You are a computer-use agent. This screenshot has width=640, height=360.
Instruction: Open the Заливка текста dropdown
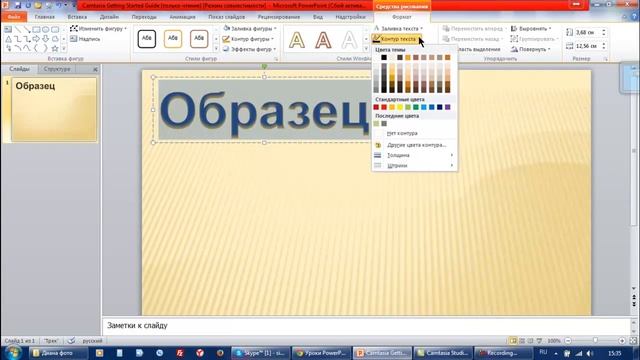click(x=399, y=29)
